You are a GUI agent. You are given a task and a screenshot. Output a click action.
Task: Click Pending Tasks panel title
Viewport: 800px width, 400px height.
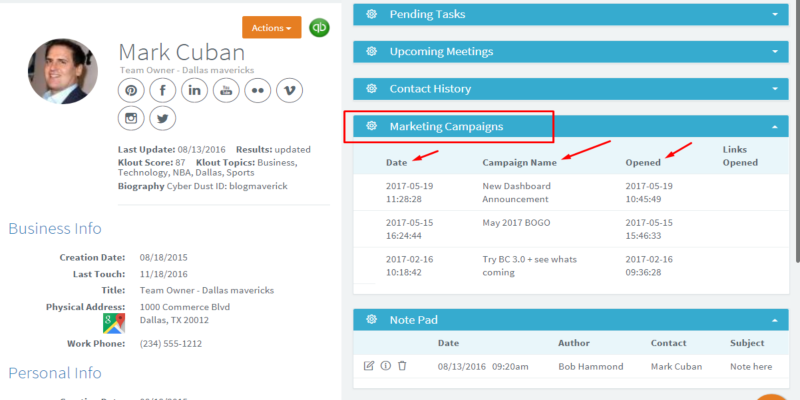tap(428, 14)
